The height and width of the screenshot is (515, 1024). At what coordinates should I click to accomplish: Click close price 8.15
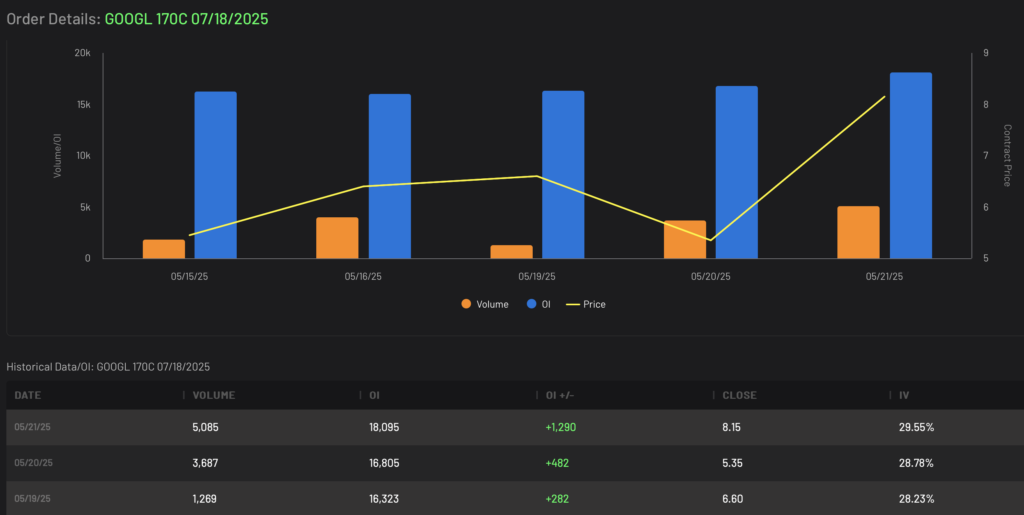732,428
